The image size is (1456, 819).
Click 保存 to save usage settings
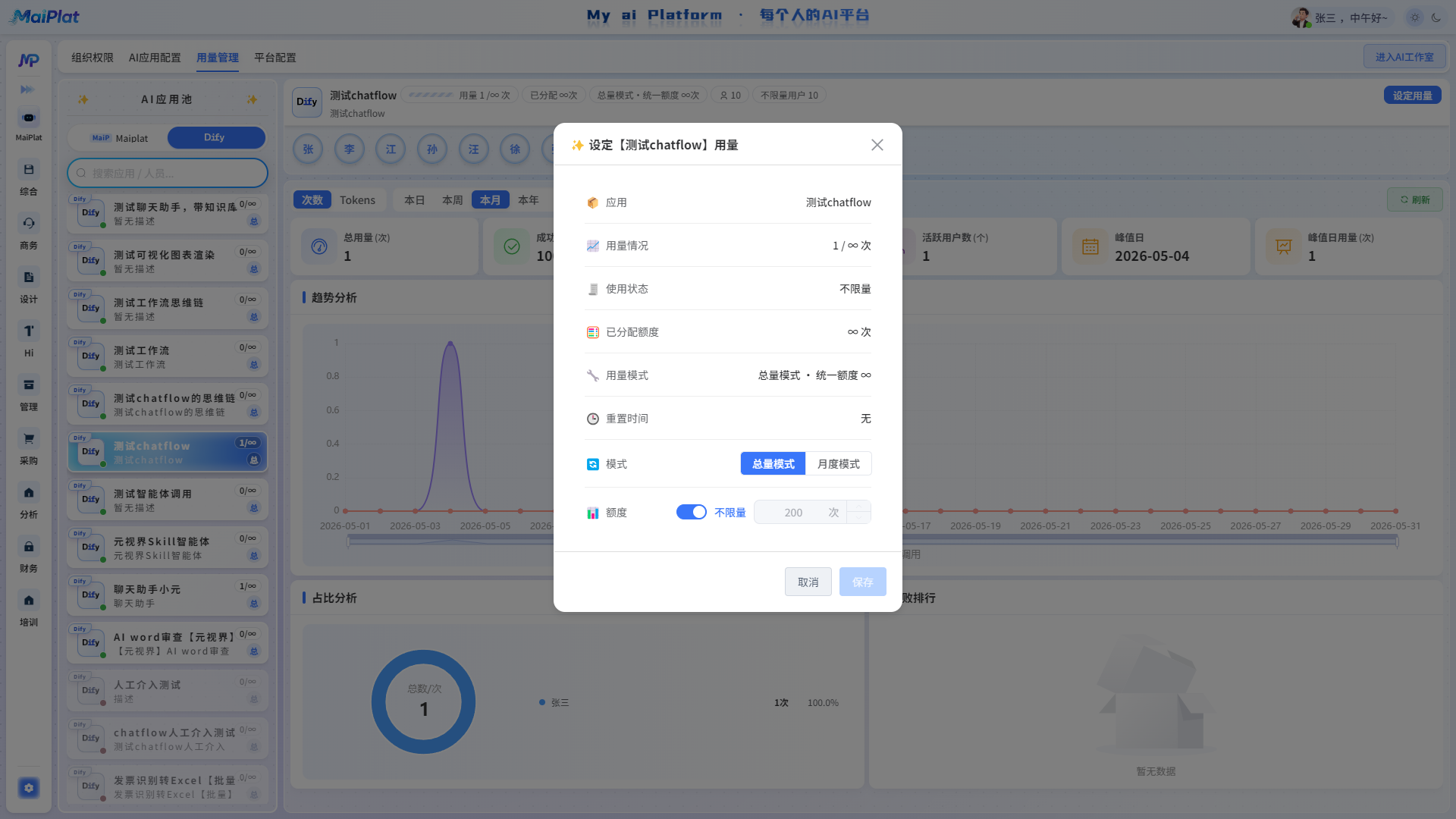point(863,582)
